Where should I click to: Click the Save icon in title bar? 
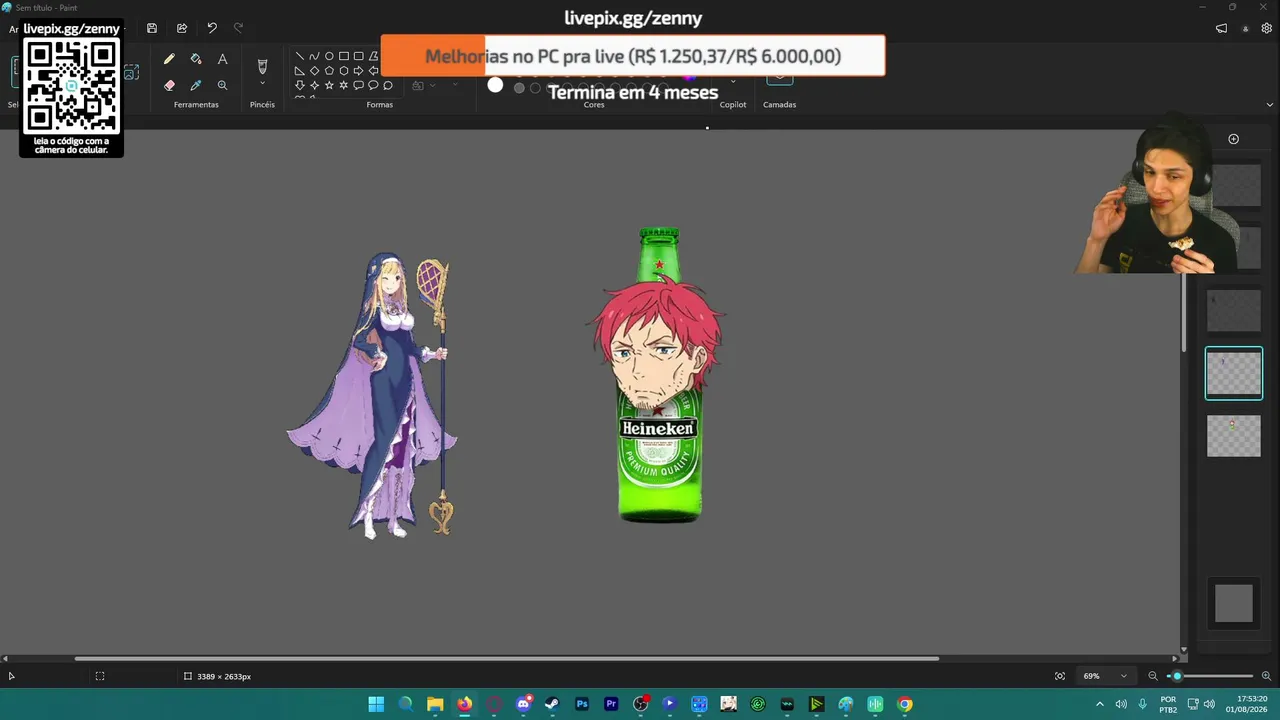point(152,28)
